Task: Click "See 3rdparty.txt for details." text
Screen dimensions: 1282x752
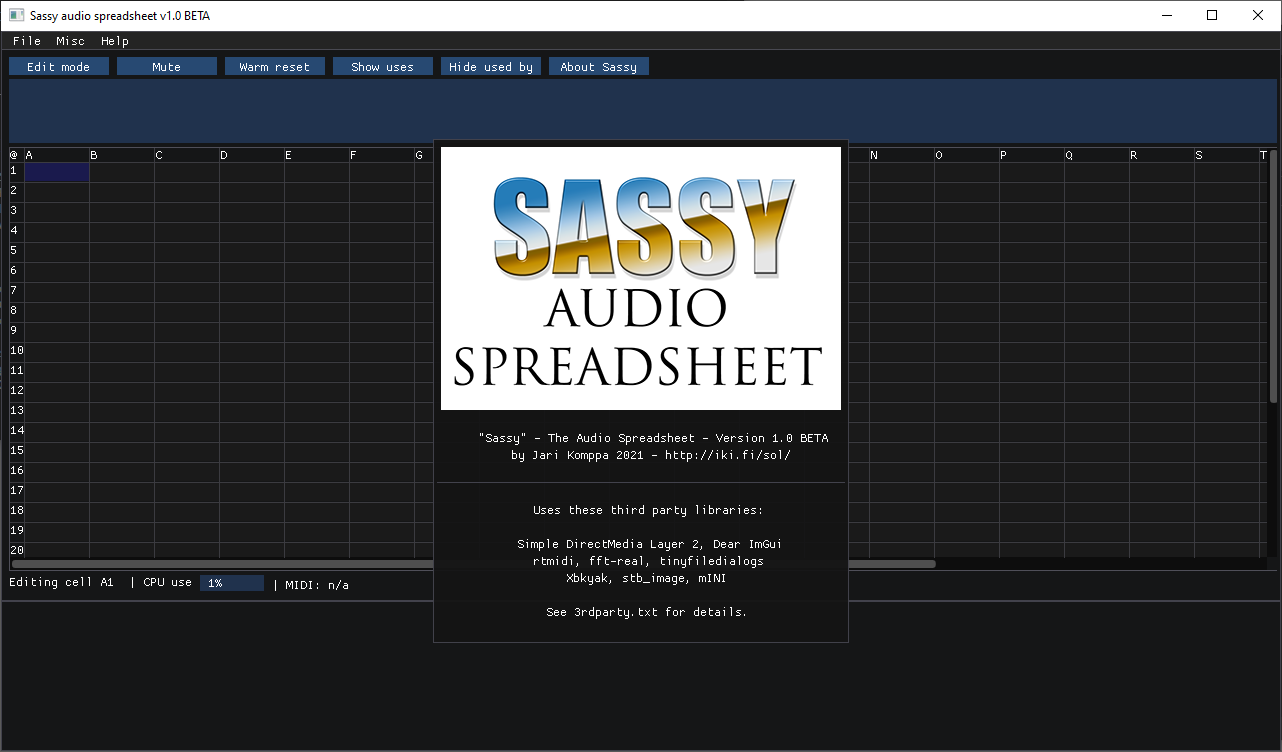Action: (647, 612)
